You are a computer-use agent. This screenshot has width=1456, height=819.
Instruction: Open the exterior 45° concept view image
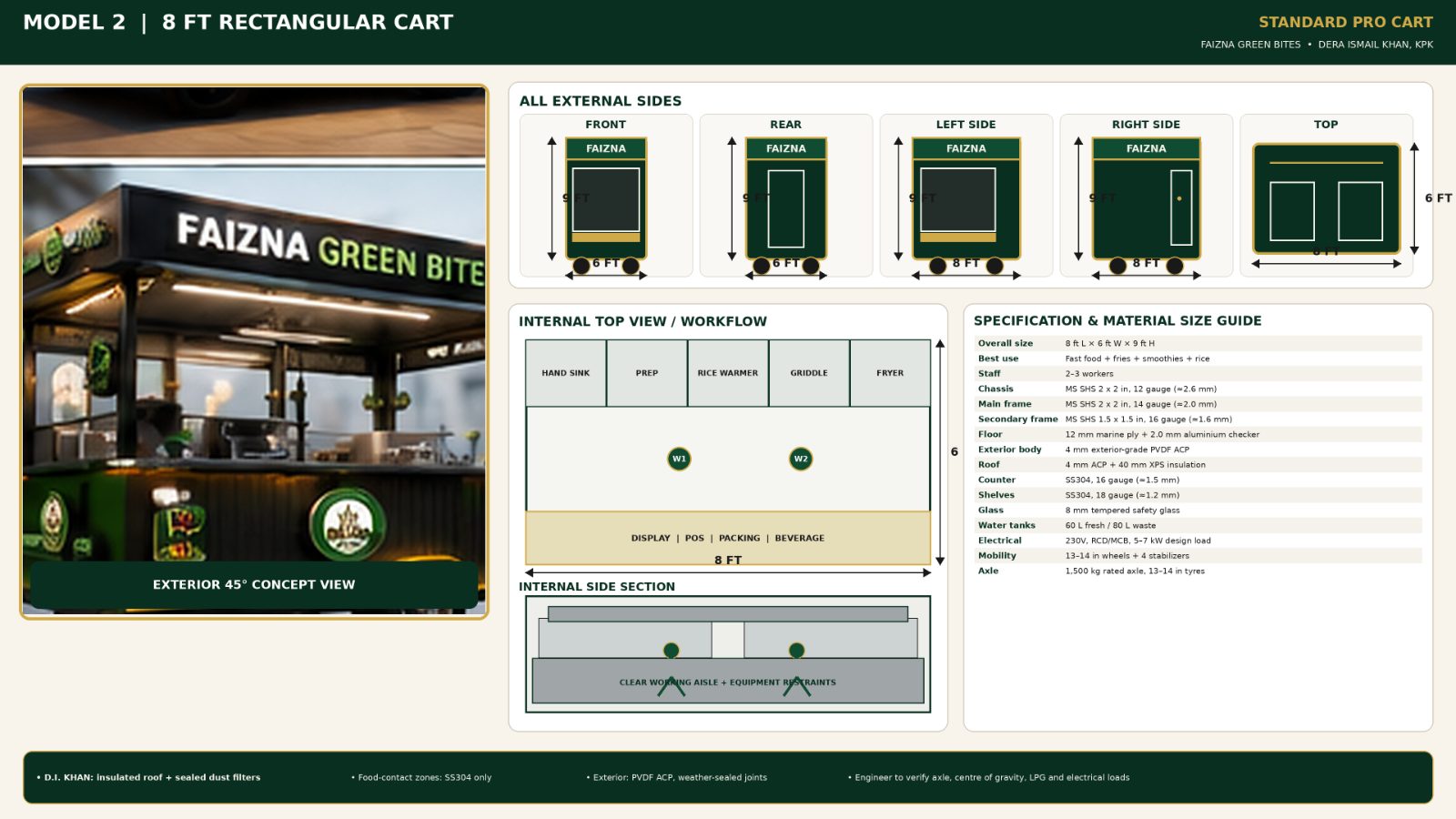(x=254, y=352)
